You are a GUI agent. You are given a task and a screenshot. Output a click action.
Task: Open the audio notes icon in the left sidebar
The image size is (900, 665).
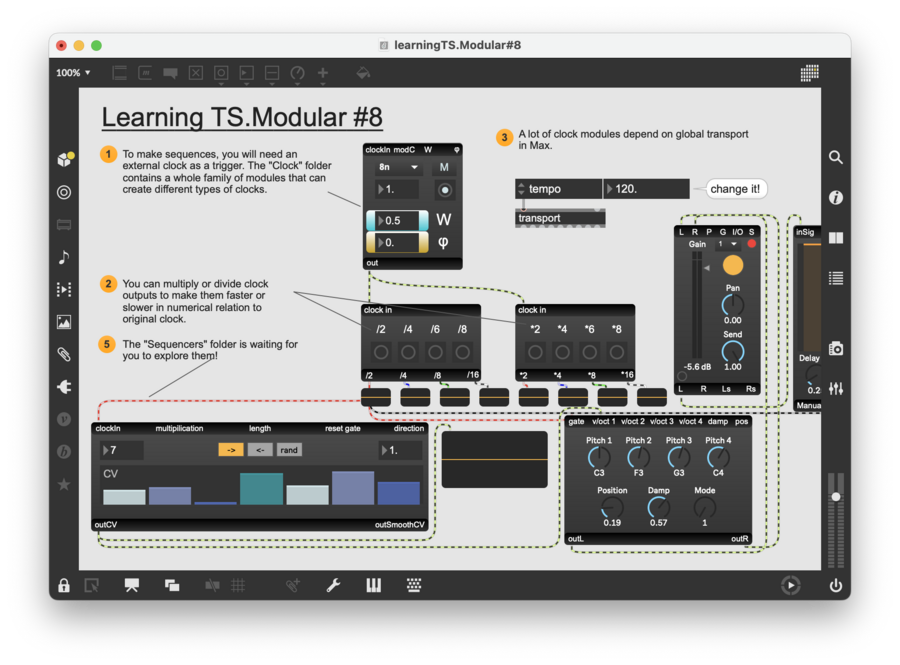pos(64,257)
